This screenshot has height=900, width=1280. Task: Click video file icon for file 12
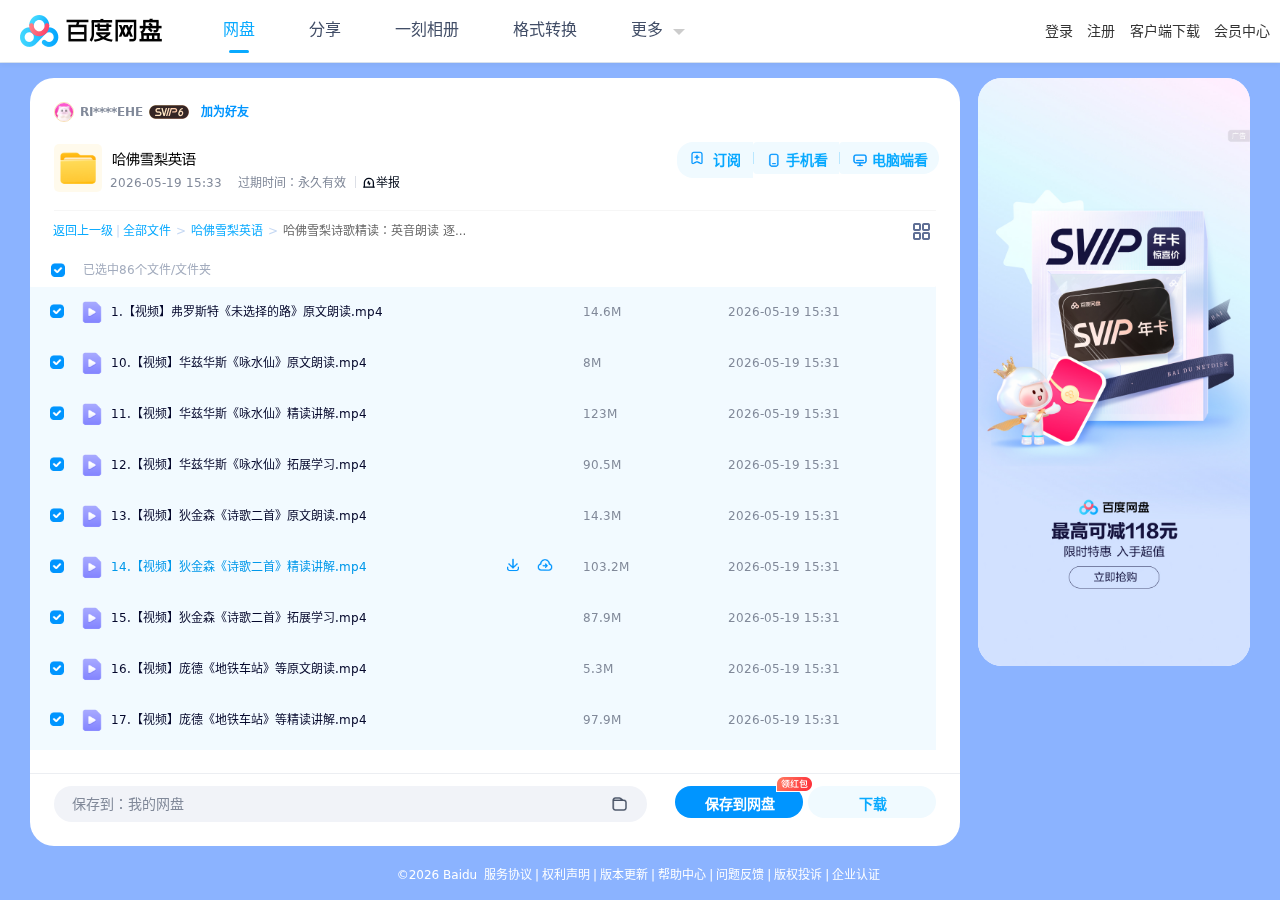pos(92,465)
